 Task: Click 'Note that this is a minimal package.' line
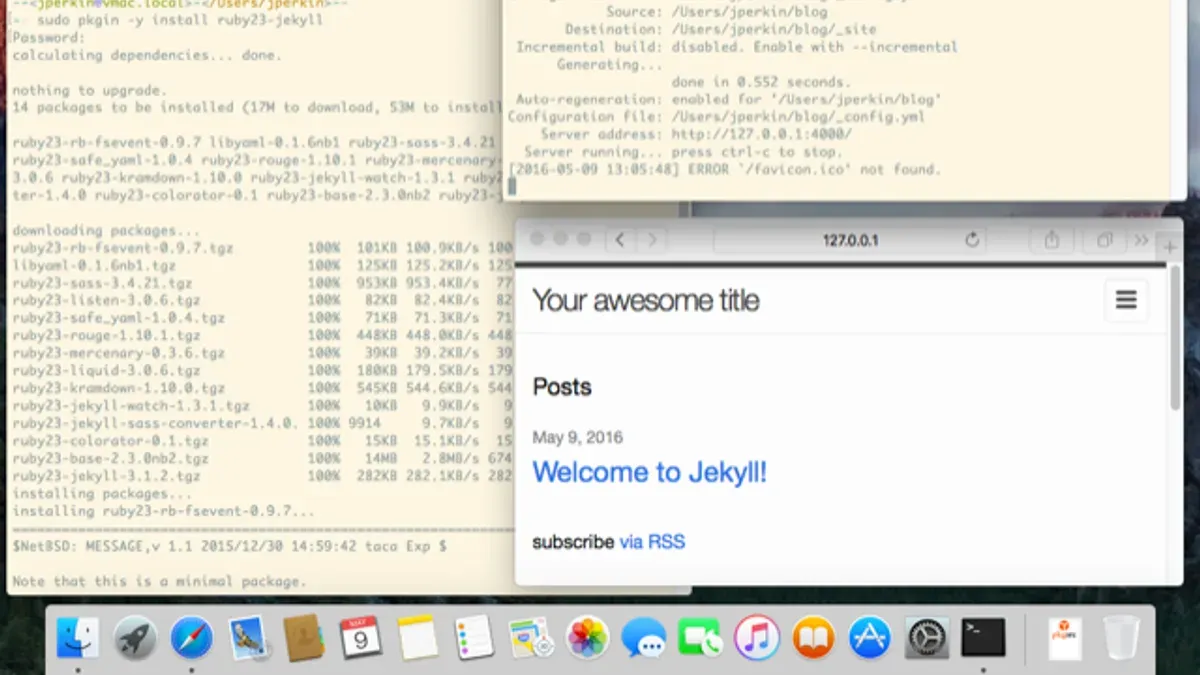pos(159,581)
